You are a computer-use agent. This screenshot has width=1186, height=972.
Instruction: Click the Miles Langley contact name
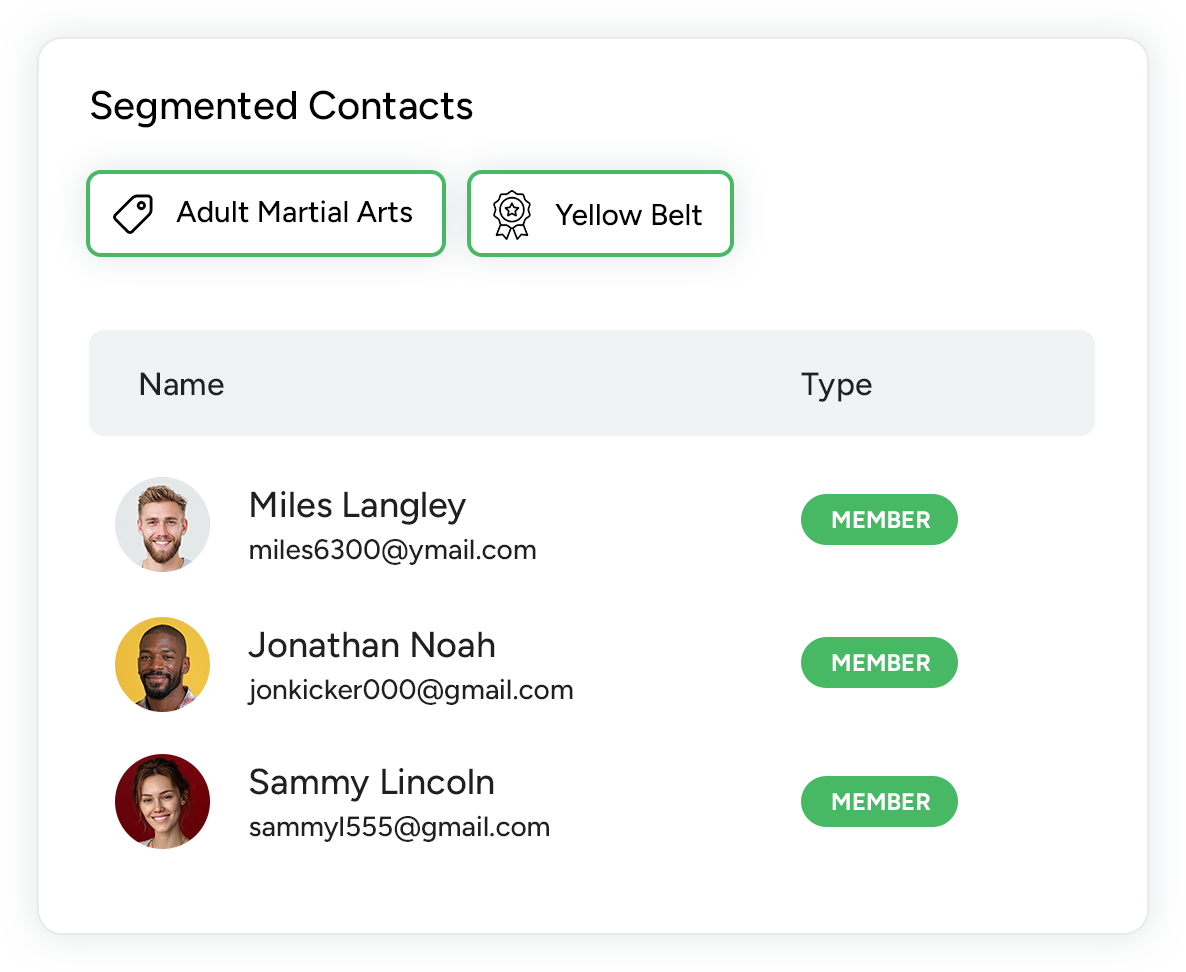click(357, 506)
